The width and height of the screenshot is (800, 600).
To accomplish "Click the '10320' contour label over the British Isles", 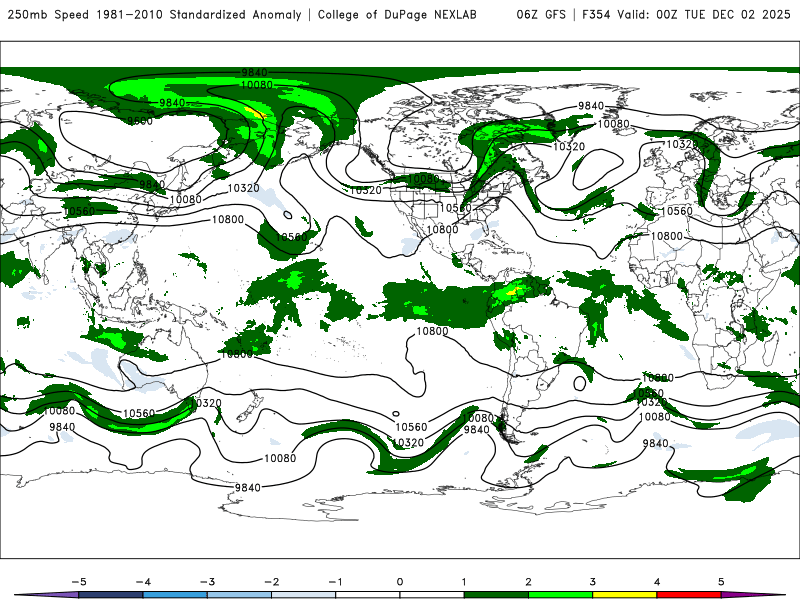I will [x=682, y=144].
